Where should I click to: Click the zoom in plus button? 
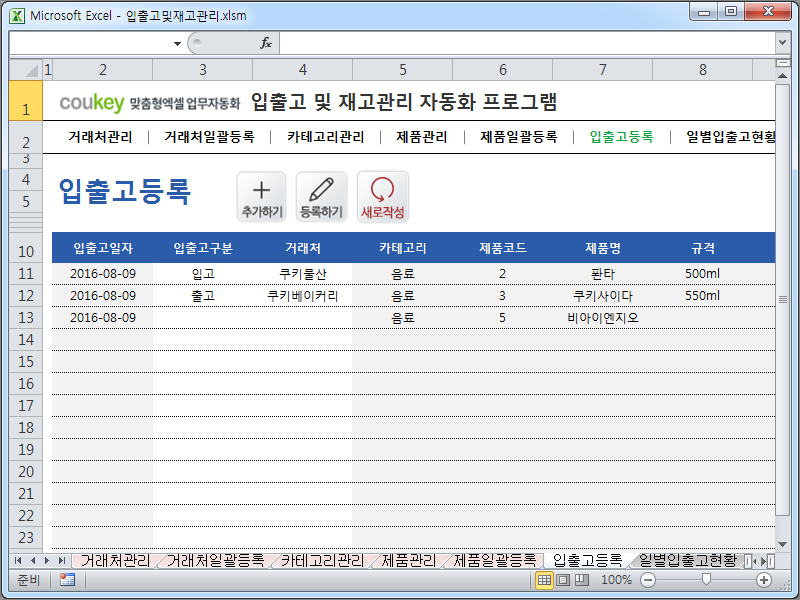tap(764, 580)
